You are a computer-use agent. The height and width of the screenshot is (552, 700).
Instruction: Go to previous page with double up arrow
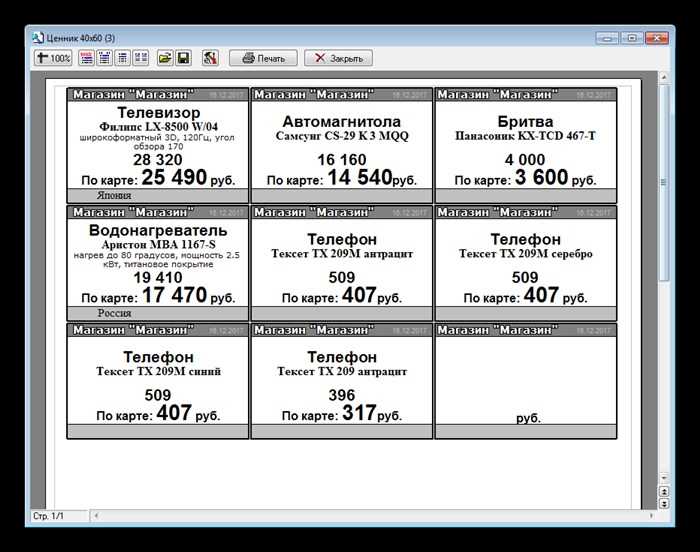tap(664, 492)
